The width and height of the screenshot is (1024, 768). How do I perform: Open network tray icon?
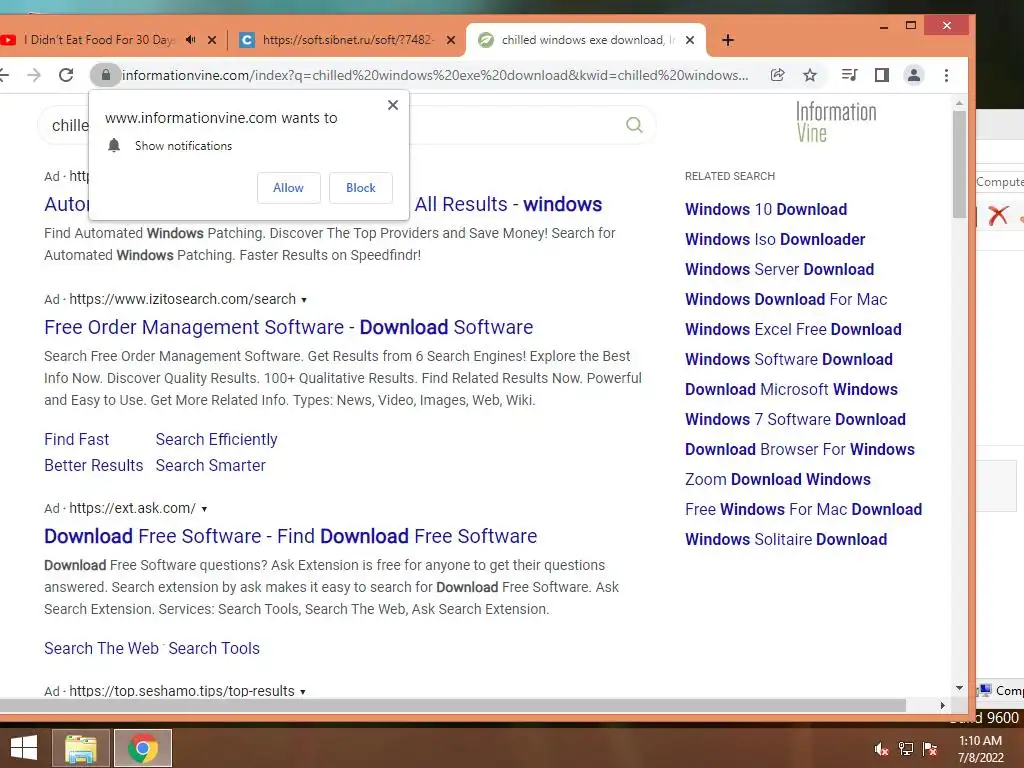(906, 749)
